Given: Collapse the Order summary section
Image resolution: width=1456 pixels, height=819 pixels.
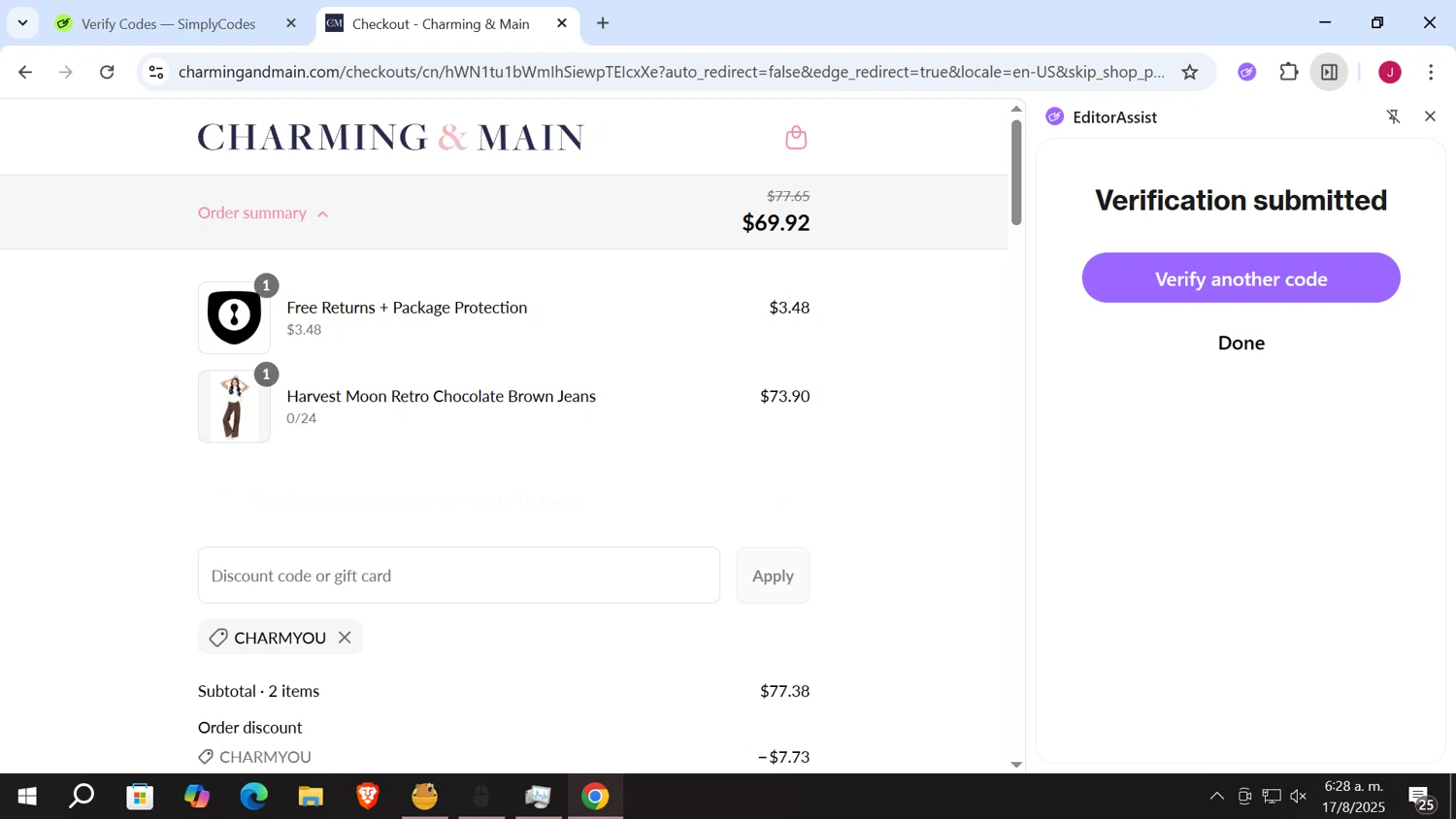Looking at the screenshot, I should [263, 213].
